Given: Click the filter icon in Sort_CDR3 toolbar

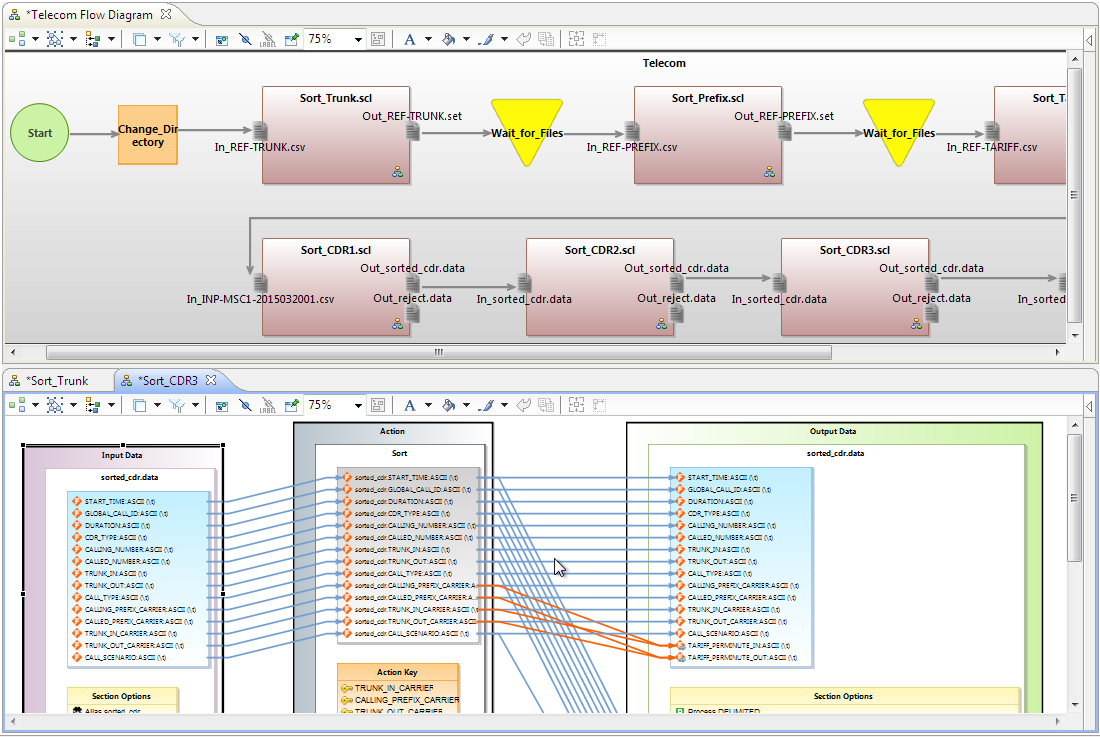Looking at the screenshot, I should click(x=177, y=405).
